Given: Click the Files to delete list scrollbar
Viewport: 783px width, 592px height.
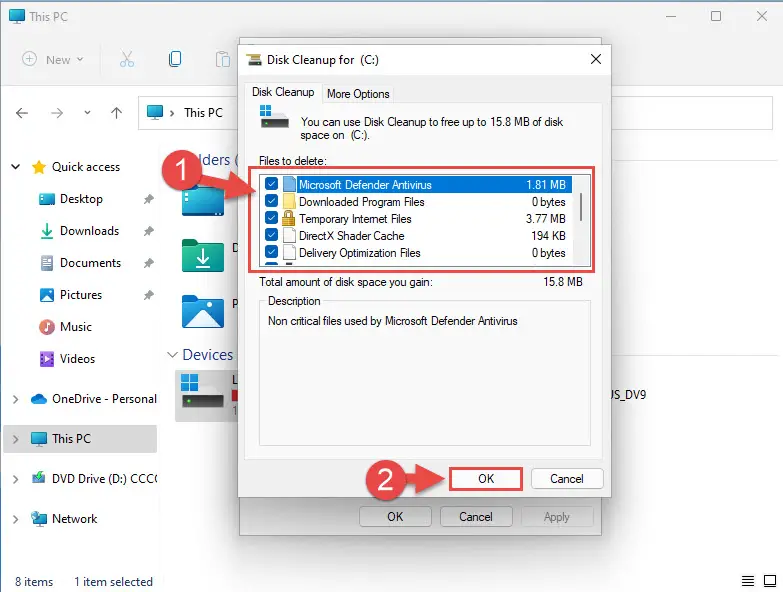Looking at the screenshot, I should point(581,207).
